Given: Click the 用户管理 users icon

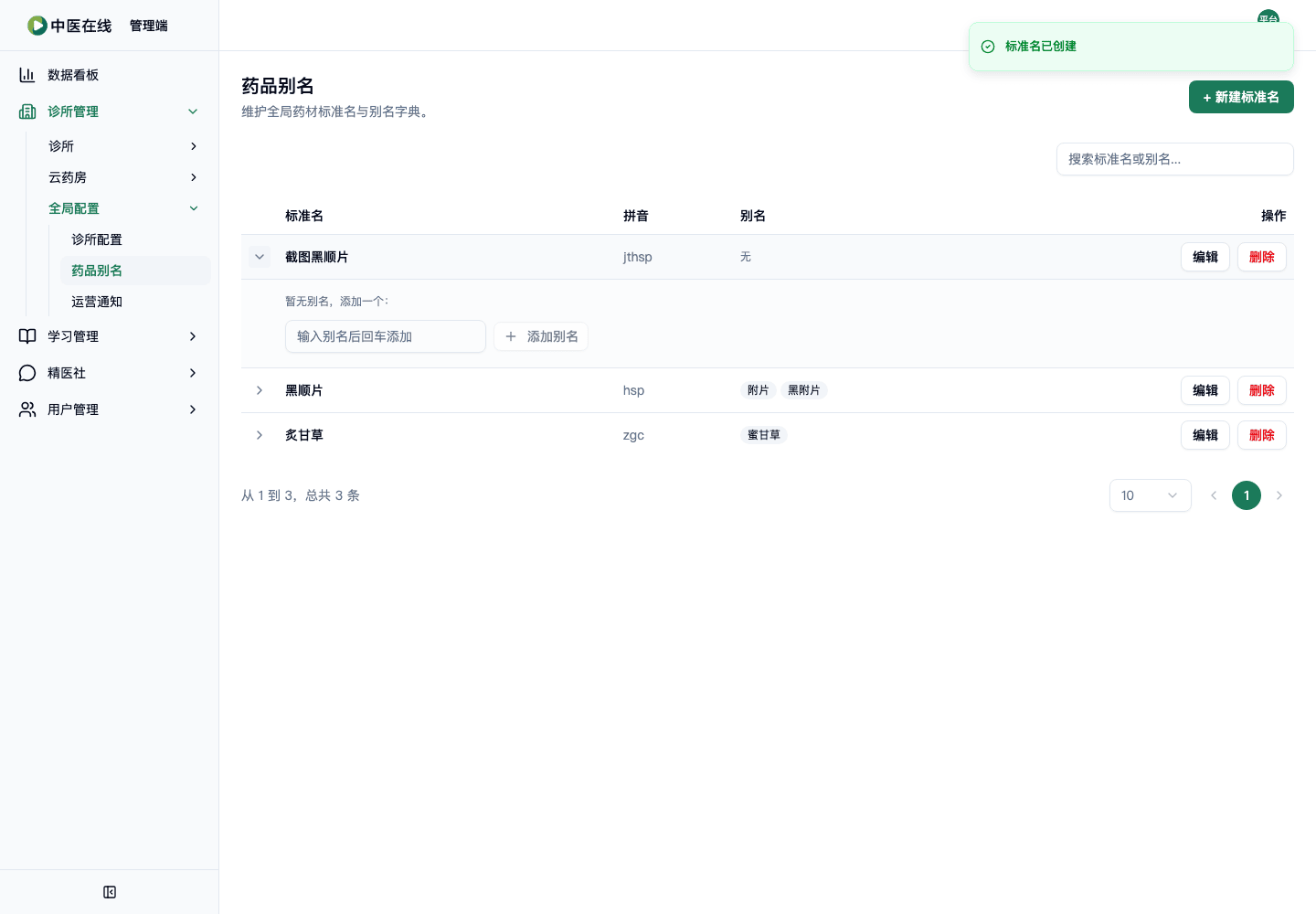Looking at the screenshot, I should click(x=27, y=409).
